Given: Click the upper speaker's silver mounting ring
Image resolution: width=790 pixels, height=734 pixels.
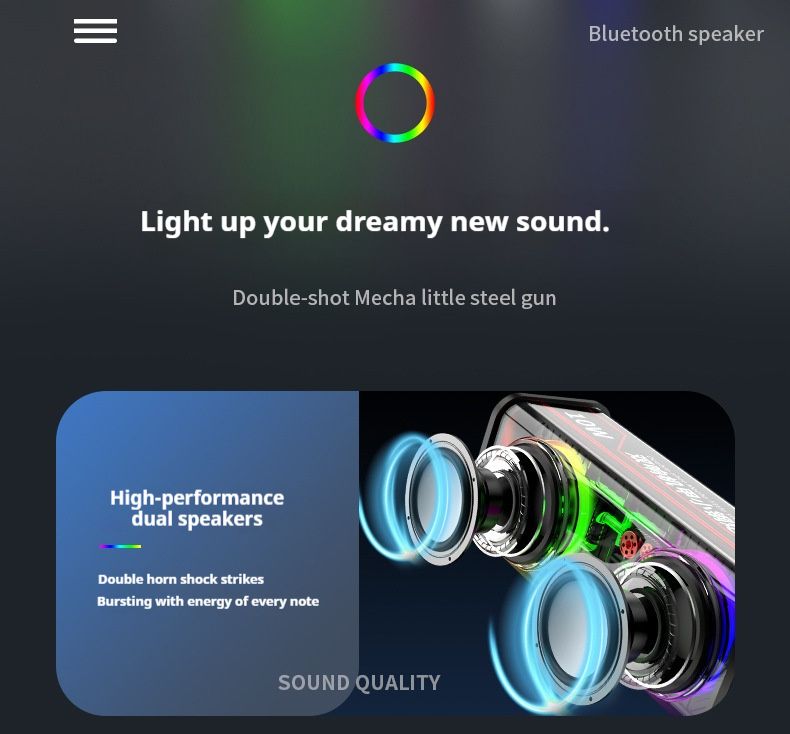Looking at the screenshot, I should pos(442,499).
